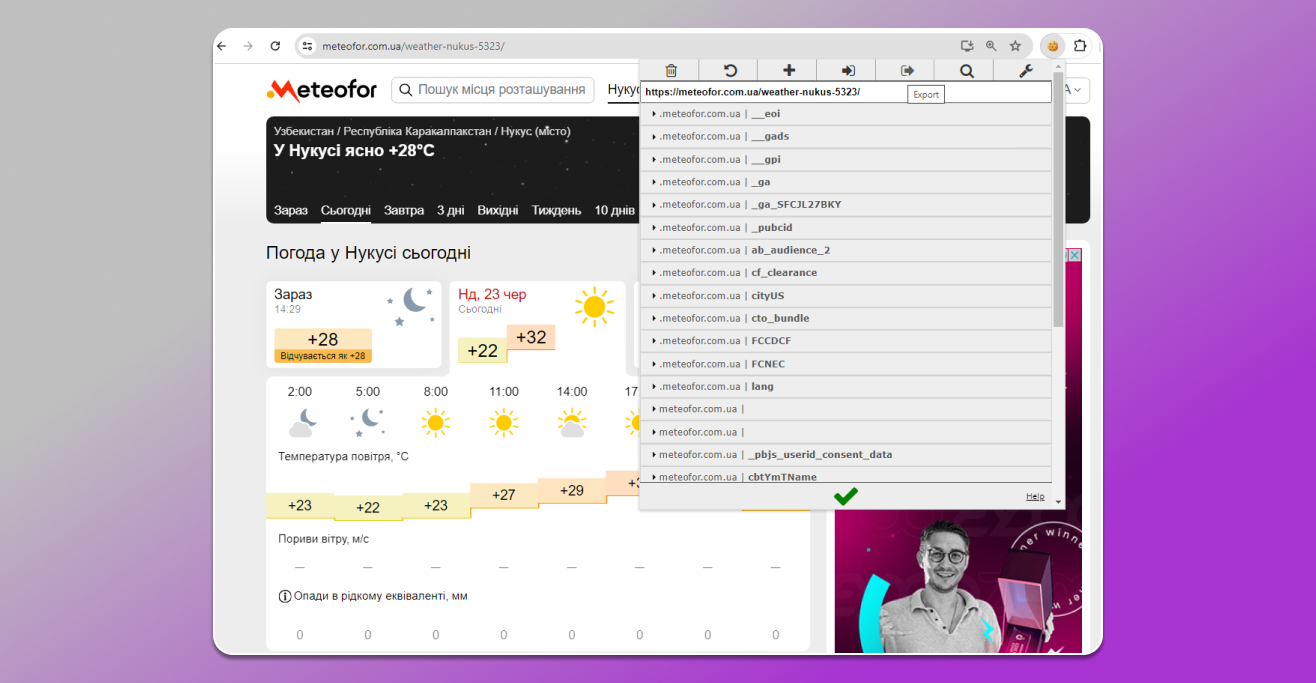Click the reset cookies undo arrow icon

click(x=730, y=70)
